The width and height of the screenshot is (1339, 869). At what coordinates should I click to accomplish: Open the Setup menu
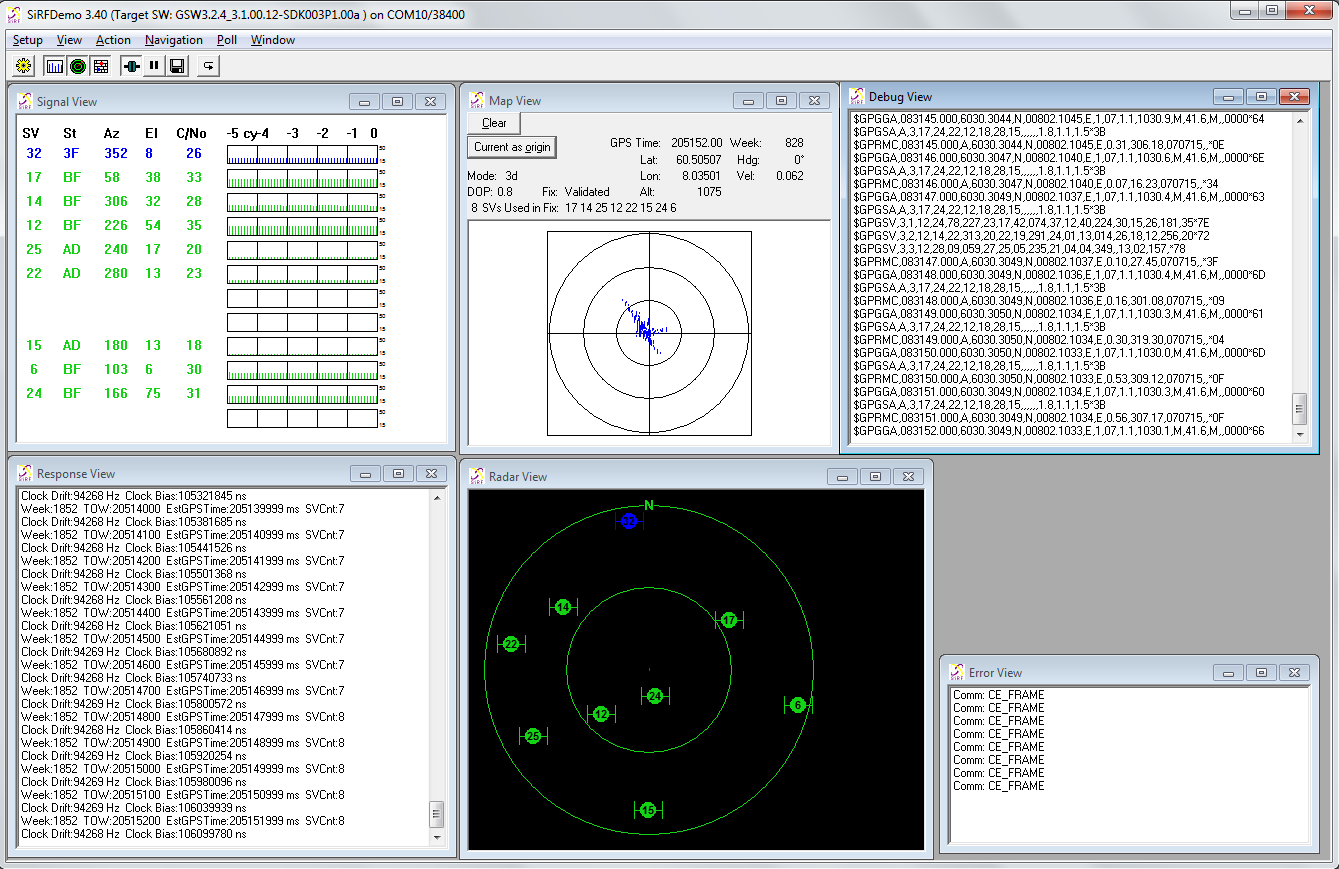point(28,40)
